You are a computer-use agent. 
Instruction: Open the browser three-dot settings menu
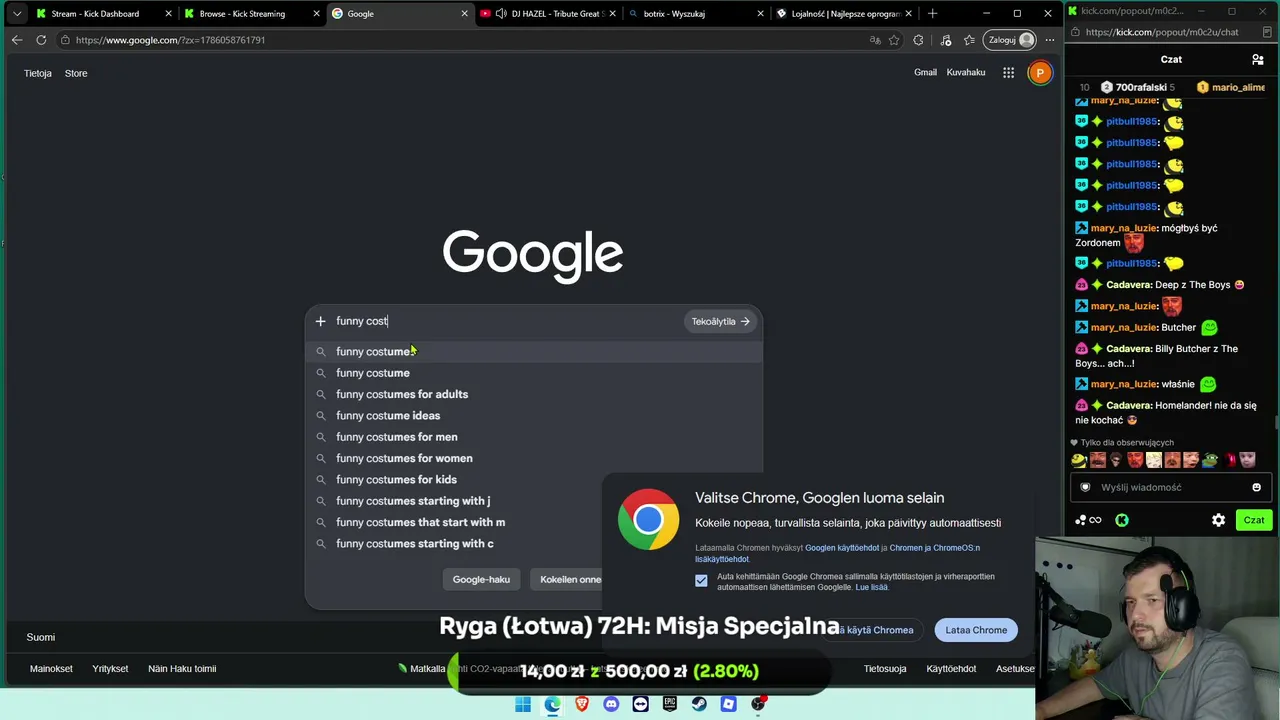[1049, 40]
